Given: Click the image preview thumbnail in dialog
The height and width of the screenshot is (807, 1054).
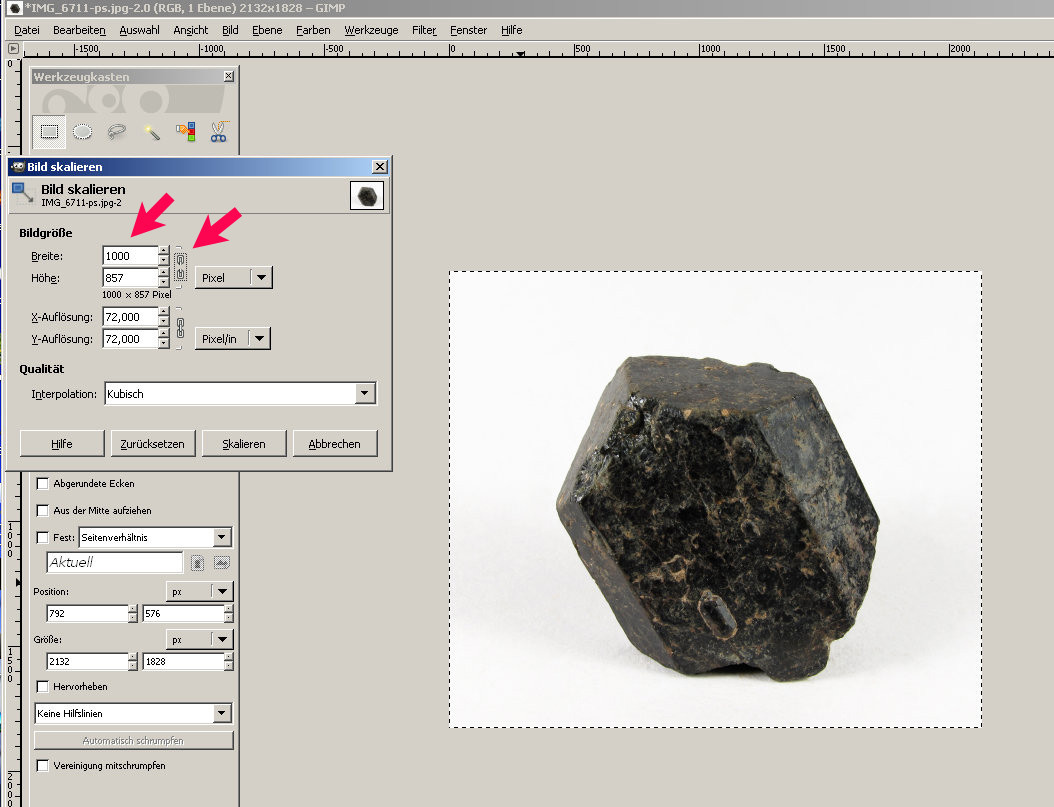Looking at the screenshot, I should pyautogui.click(x=367, y=195).
